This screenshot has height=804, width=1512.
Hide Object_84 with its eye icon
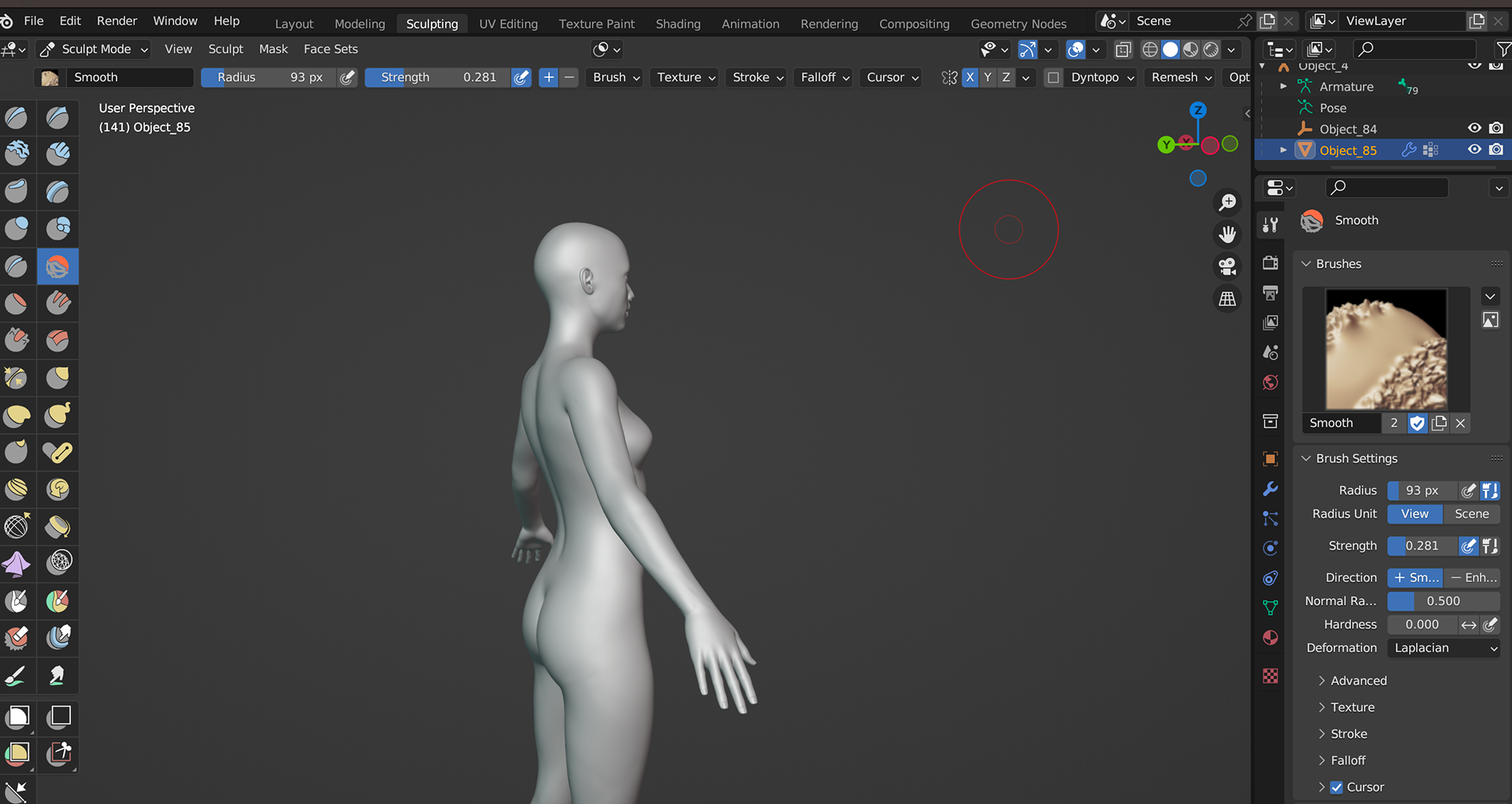point(1474,128)
